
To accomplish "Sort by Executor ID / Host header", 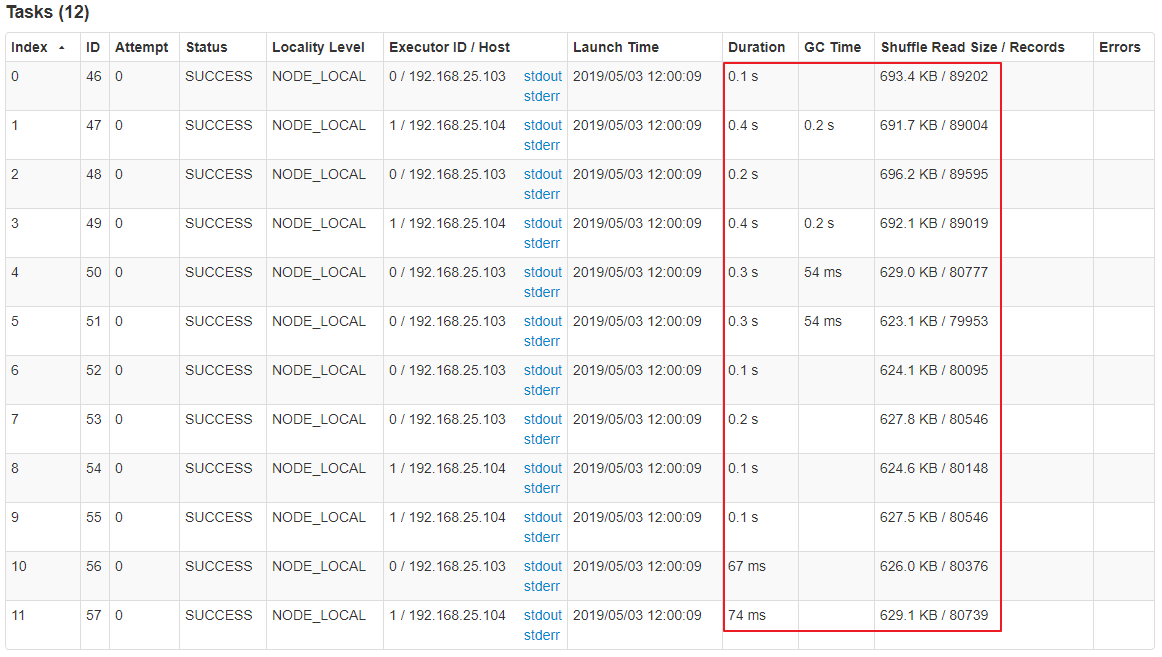I will (449, 47).
